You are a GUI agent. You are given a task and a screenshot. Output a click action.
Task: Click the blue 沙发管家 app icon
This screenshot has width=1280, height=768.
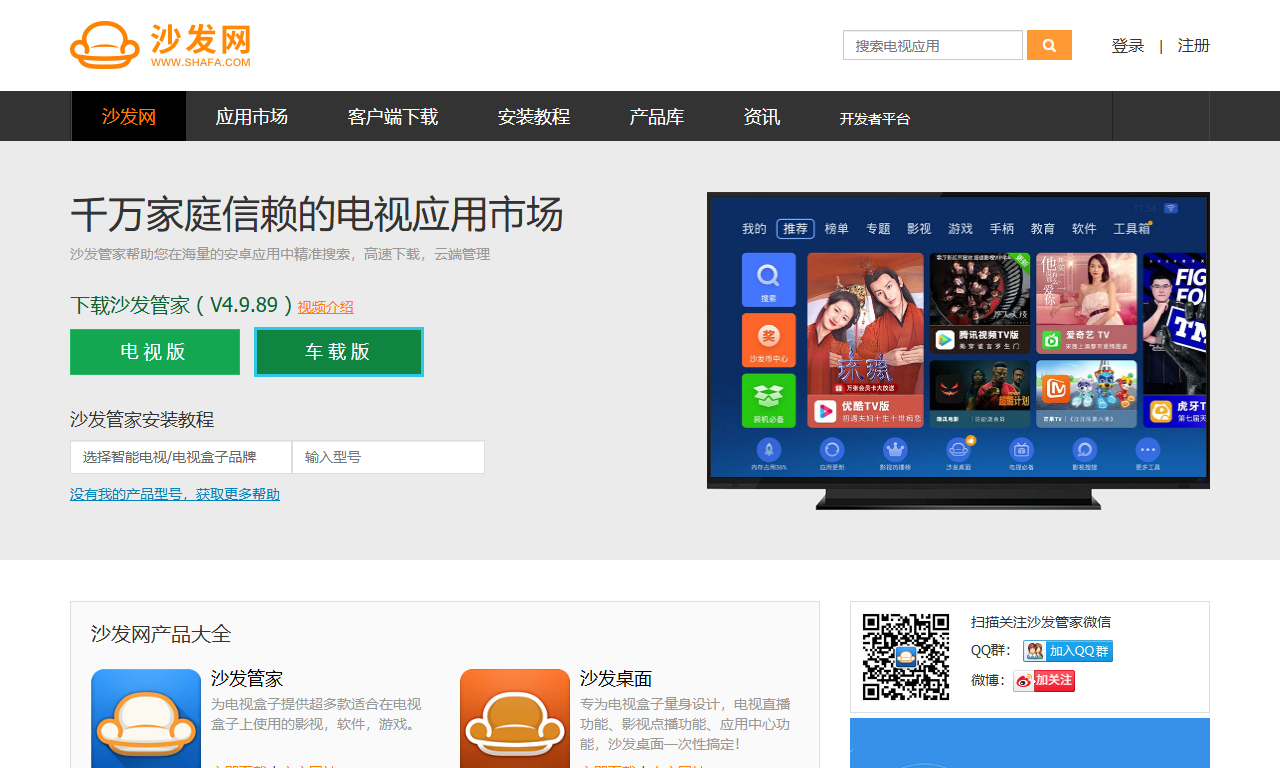pyautogui.click(x=146, y=719)
